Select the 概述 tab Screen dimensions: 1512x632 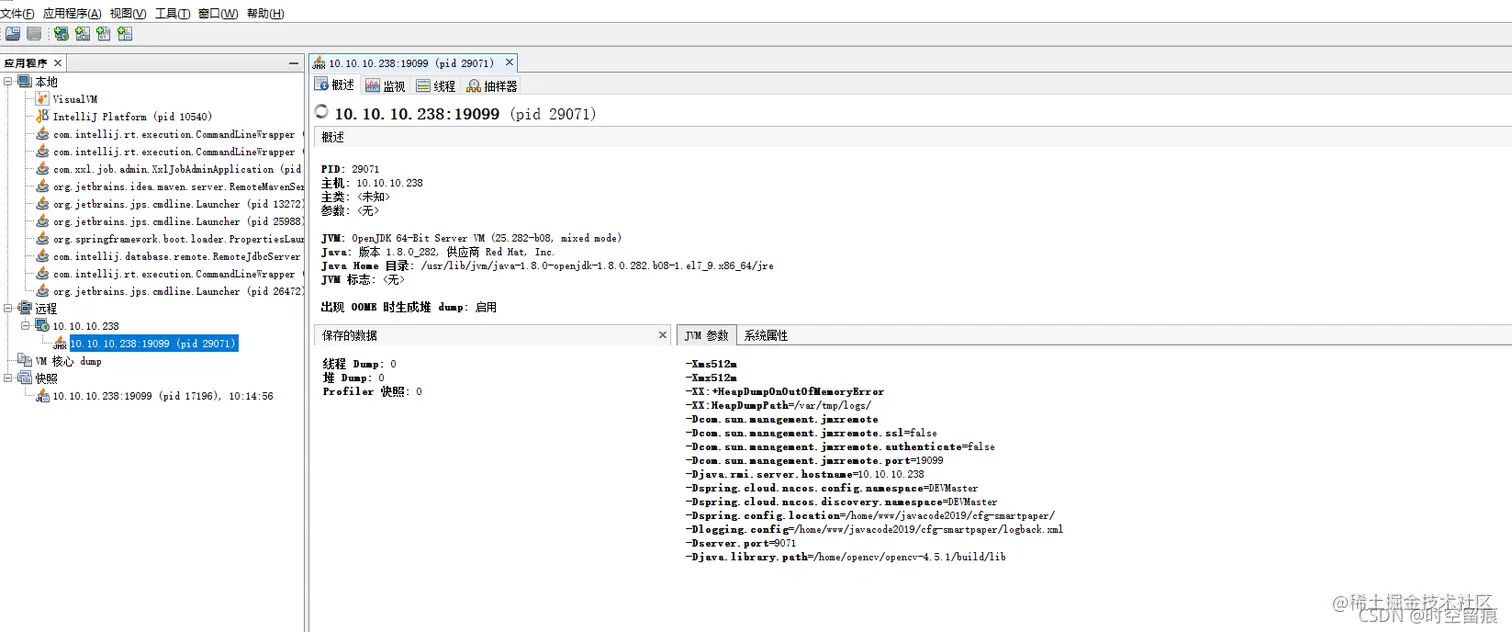[335, 85]
